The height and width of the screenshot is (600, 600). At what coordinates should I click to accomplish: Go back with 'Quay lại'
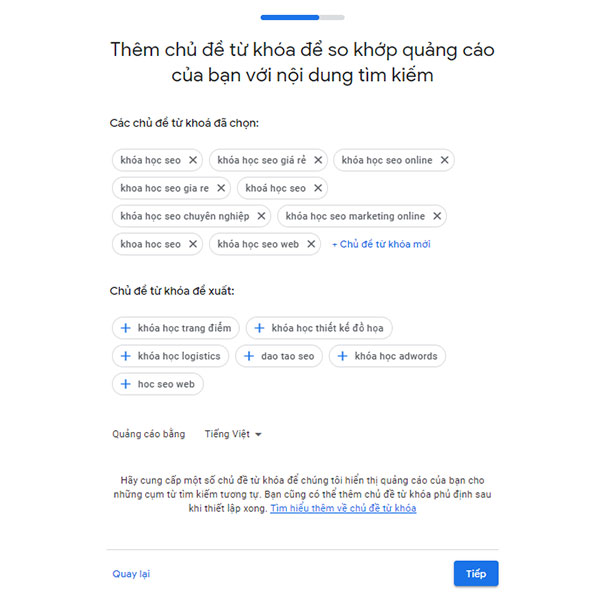tap(131, 574)
